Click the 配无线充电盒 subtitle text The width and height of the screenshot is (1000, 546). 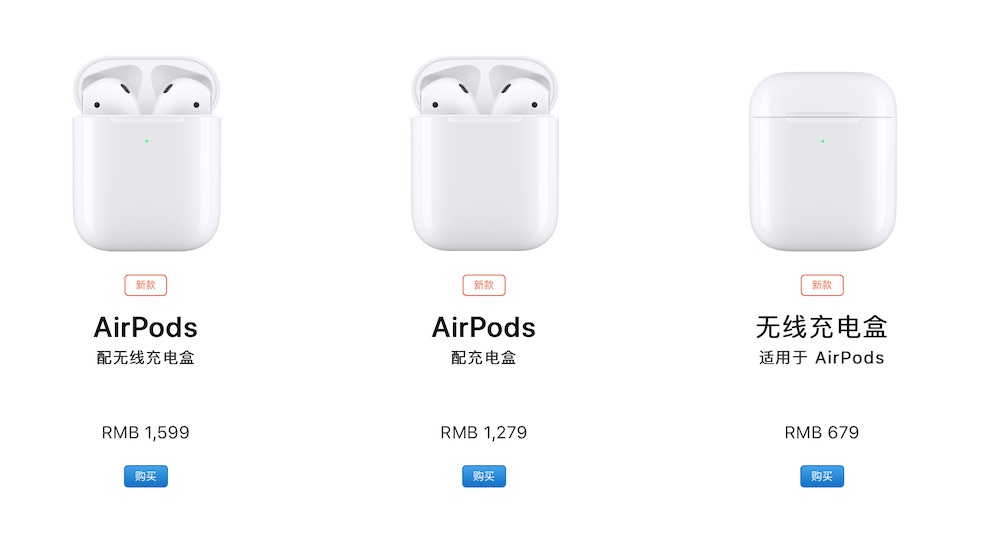click(146, 357)
